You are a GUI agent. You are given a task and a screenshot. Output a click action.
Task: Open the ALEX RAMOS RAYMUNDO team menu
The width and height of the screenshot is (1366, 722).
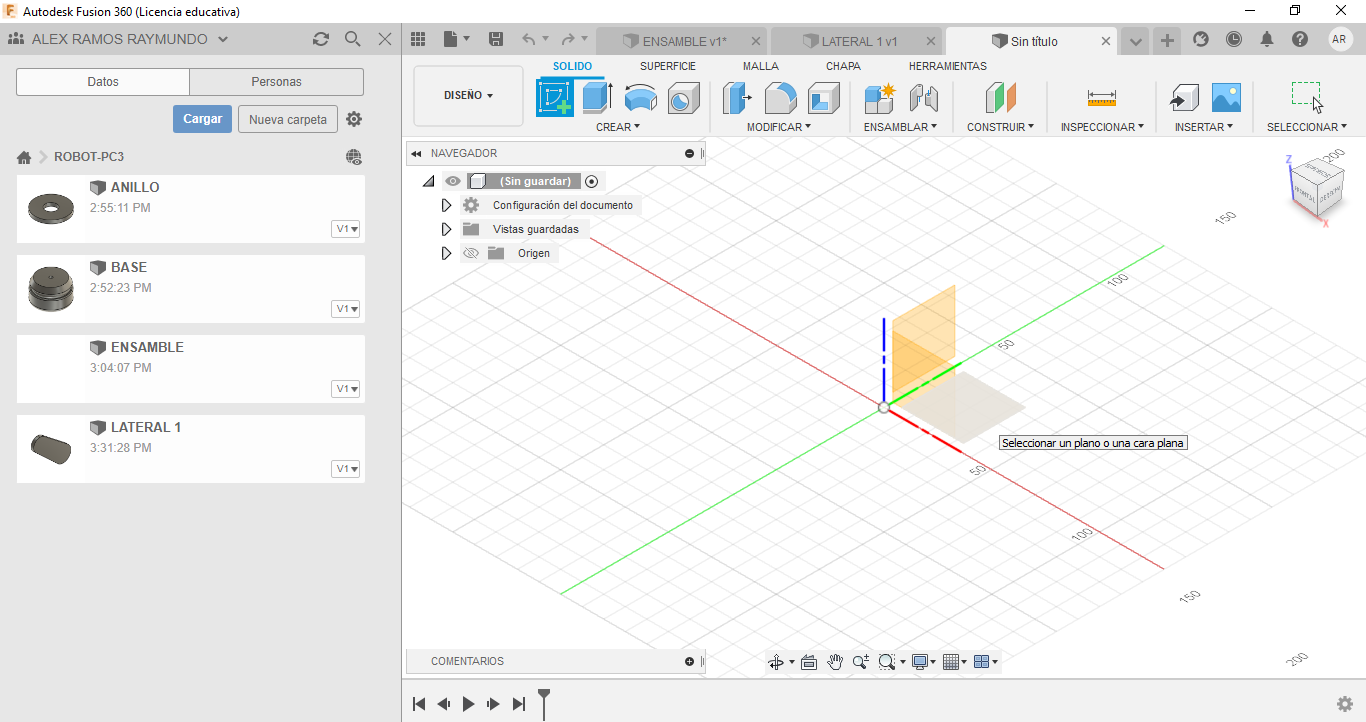click(119, 39)
